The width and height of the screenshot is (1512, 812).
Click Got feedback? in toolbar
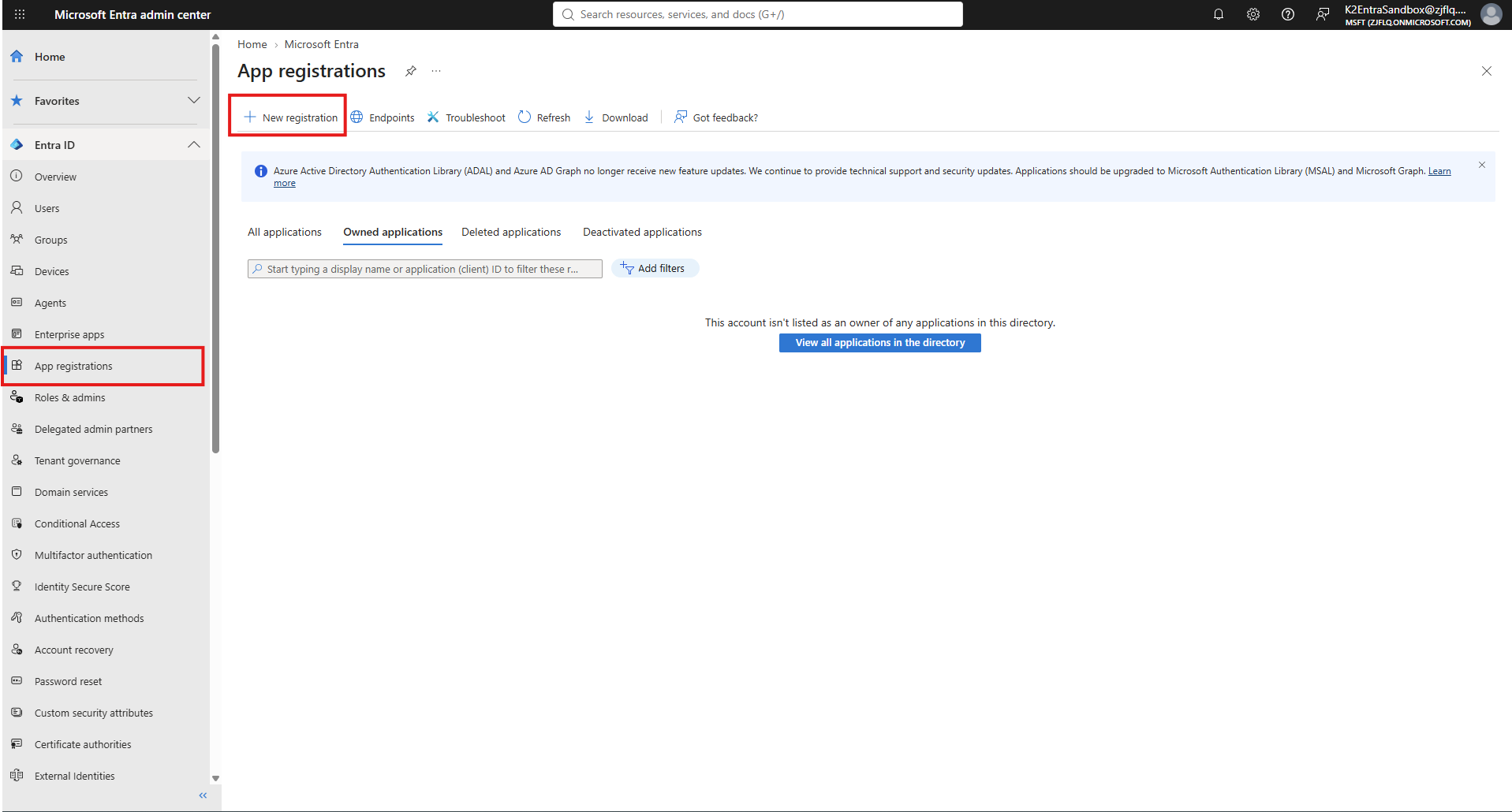tap(716, 117)
